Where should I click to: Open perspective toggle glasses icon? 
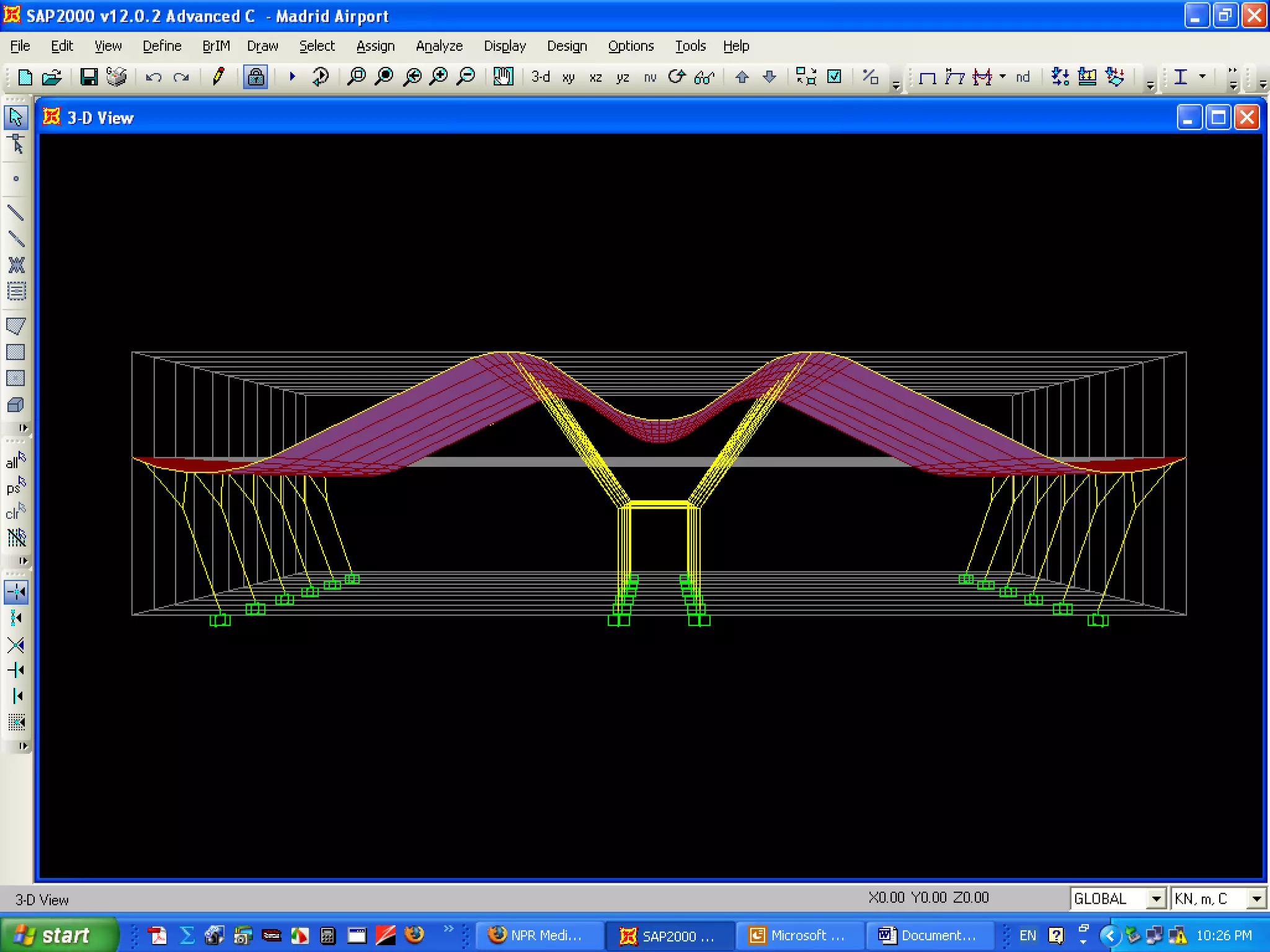click(x=704, y=77)
